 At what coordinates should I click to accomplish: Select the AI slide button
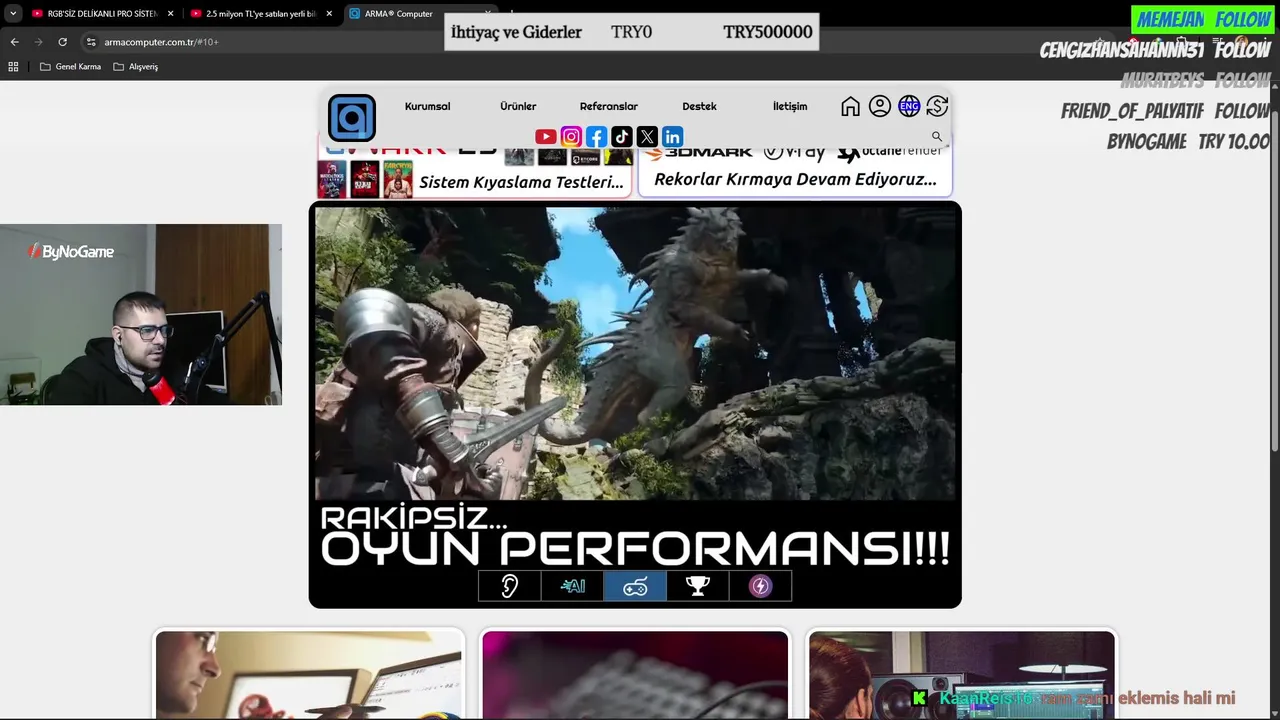click(572, 586)
